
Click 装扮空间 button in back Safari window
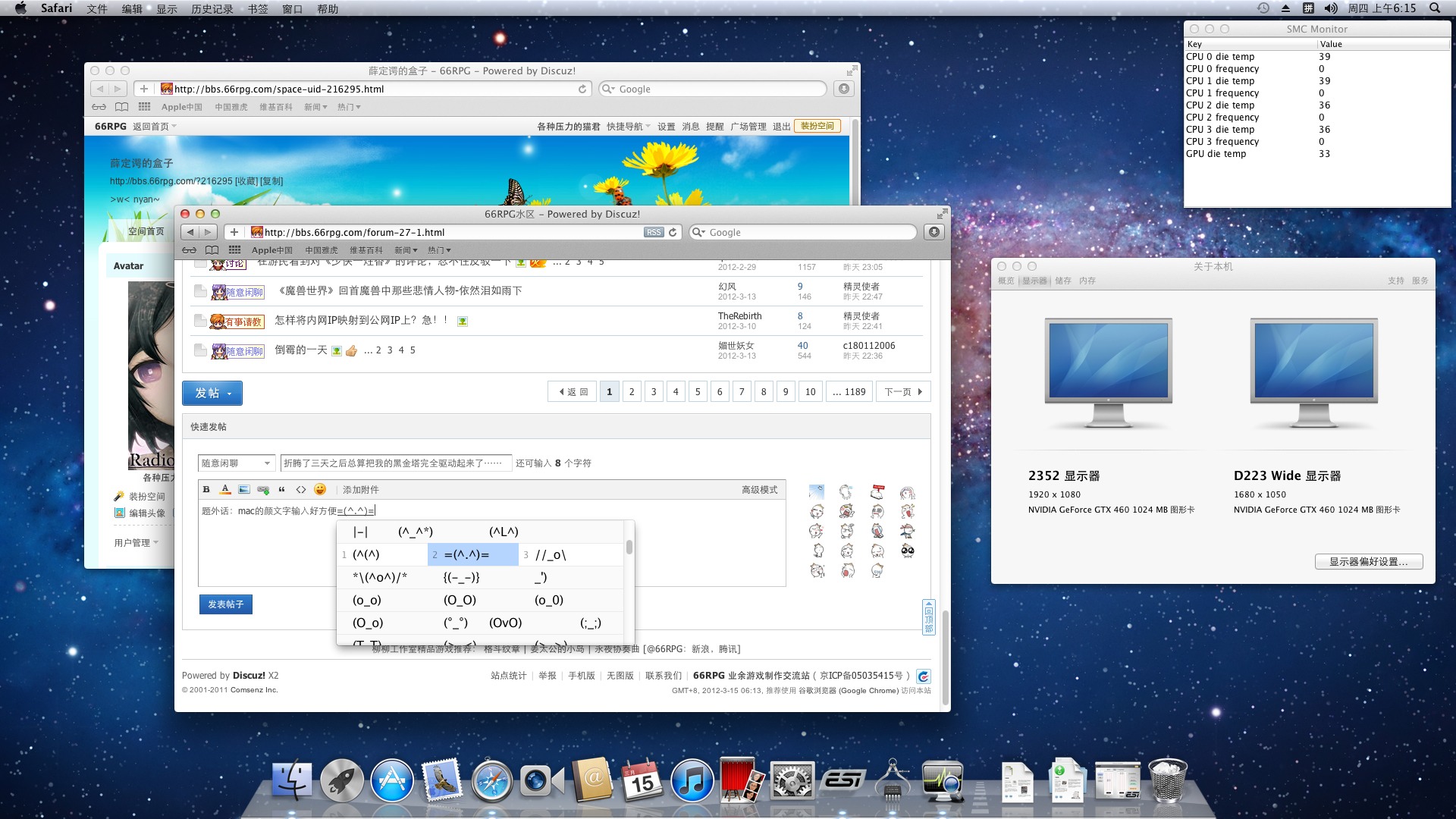pos(817,126)
